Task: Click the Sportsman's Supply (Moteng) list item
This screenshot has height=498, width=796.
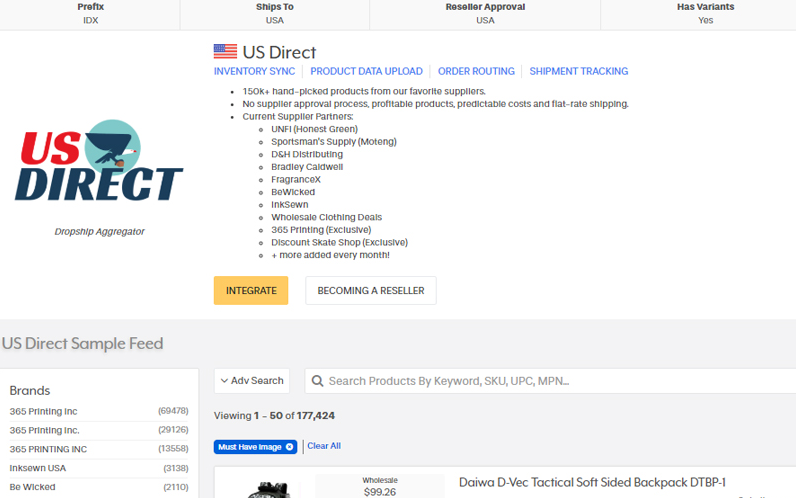Action: coord(334,142)
